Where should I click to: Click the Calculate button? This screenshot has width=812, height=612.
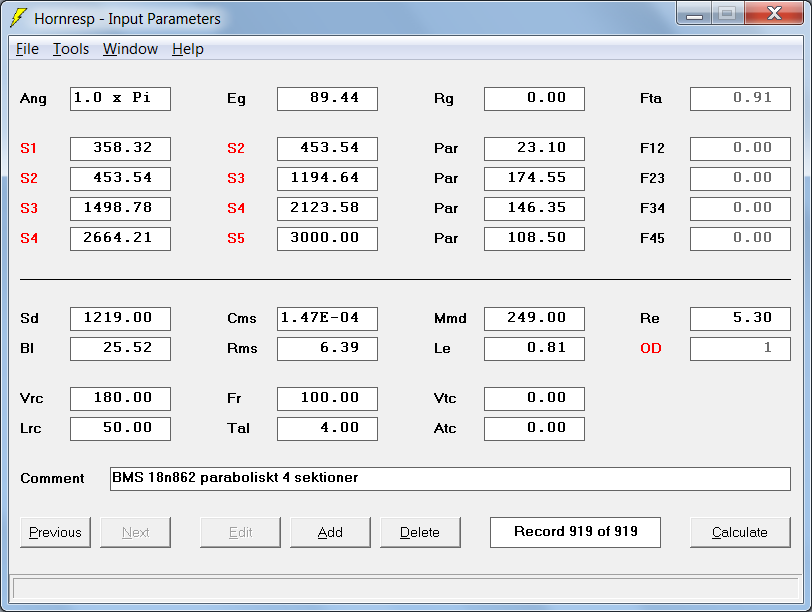(x=740, y=532)
